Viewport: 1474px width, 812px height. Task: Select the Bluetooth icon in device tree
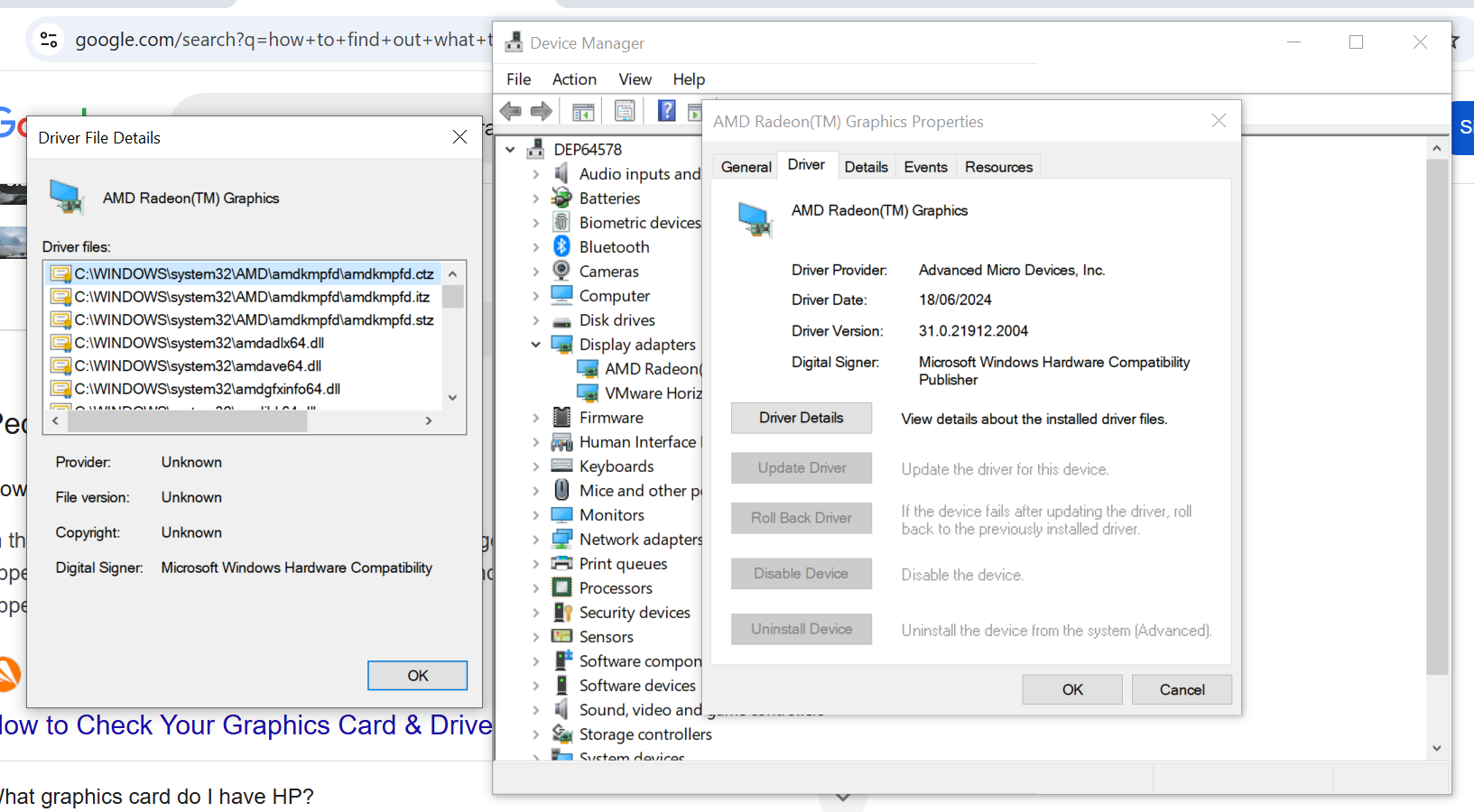tap(561, 246)
